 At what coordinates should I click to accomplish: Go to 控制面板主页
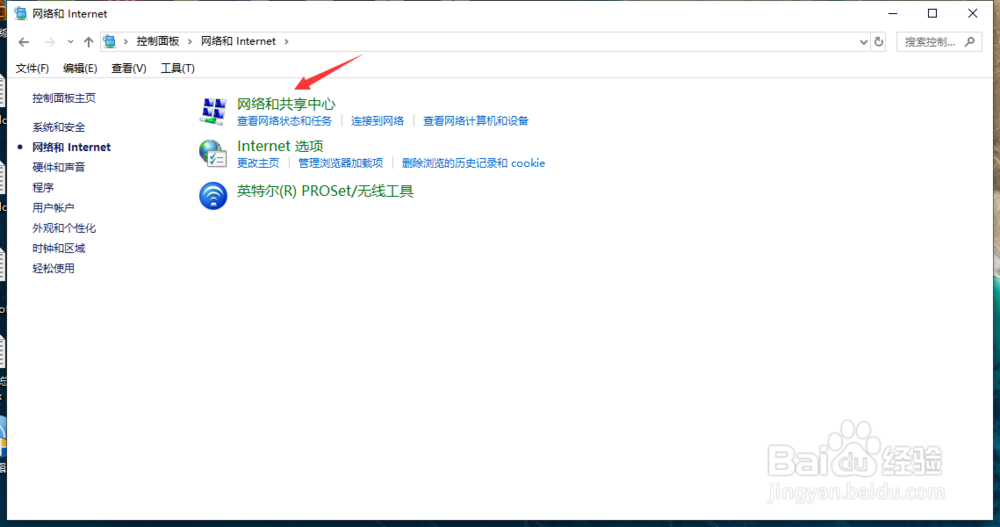coord(64,98)
